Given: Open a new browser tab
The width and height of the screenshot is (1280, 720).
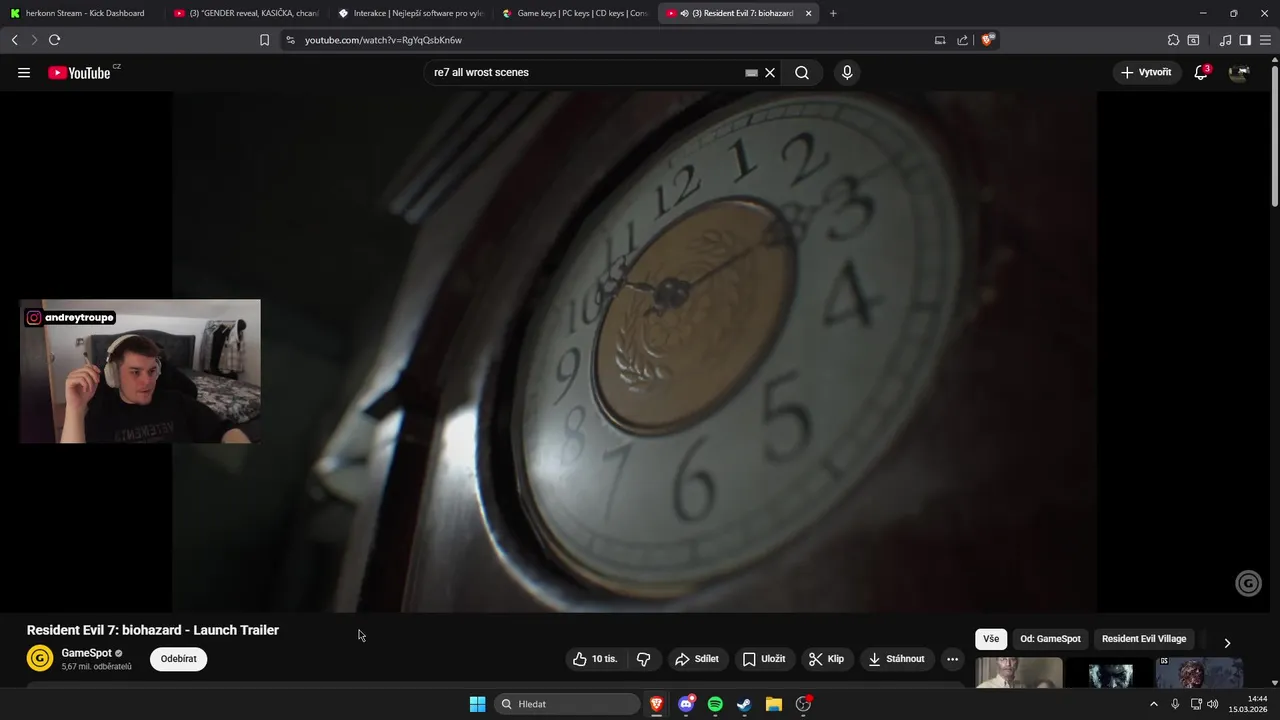Looking at the screenshot, I should coord(833,13).
